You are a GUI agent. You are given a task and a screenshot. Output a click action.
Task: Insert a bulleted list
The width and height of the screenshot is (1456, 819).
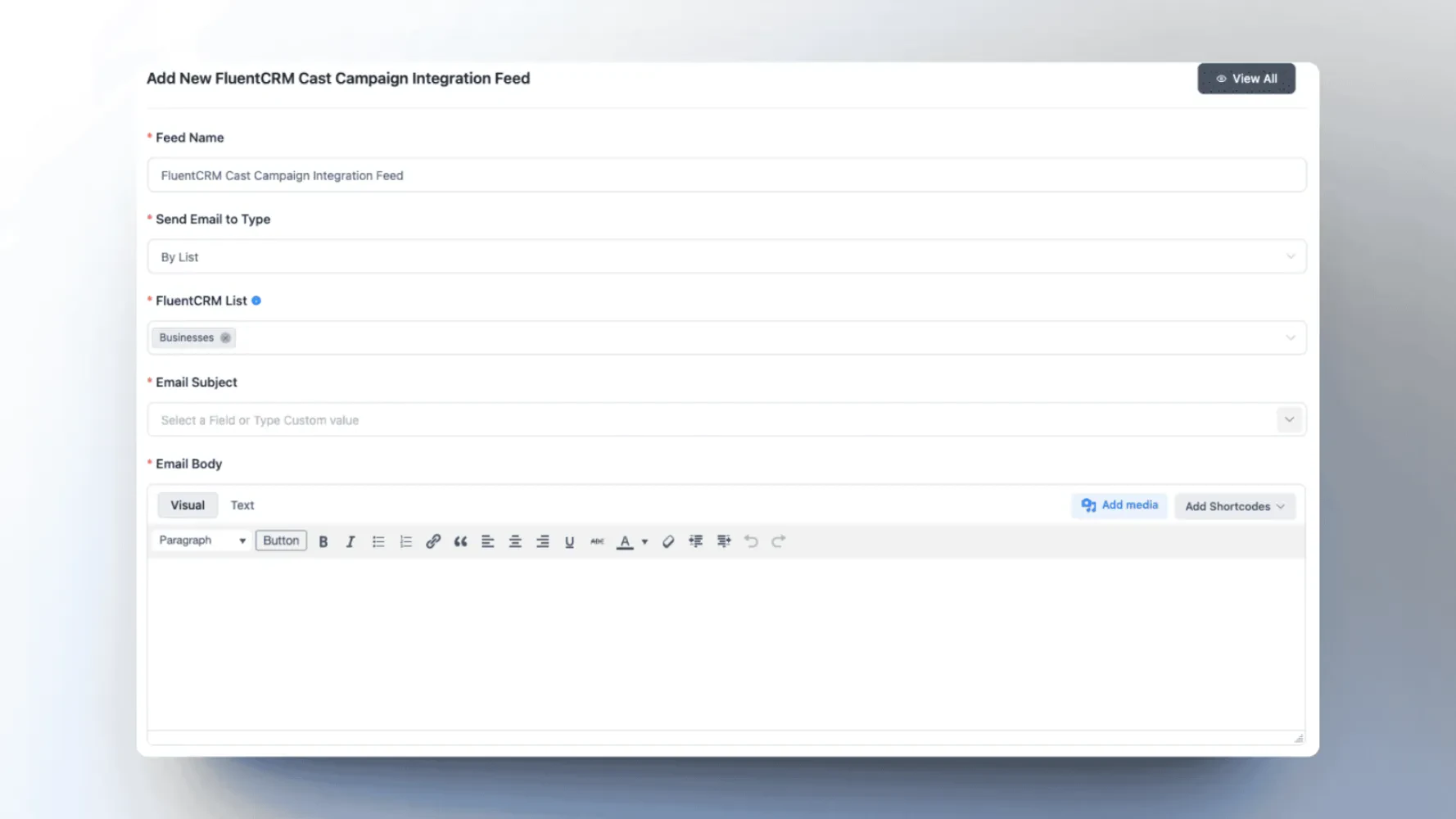(x=378, y=541)
